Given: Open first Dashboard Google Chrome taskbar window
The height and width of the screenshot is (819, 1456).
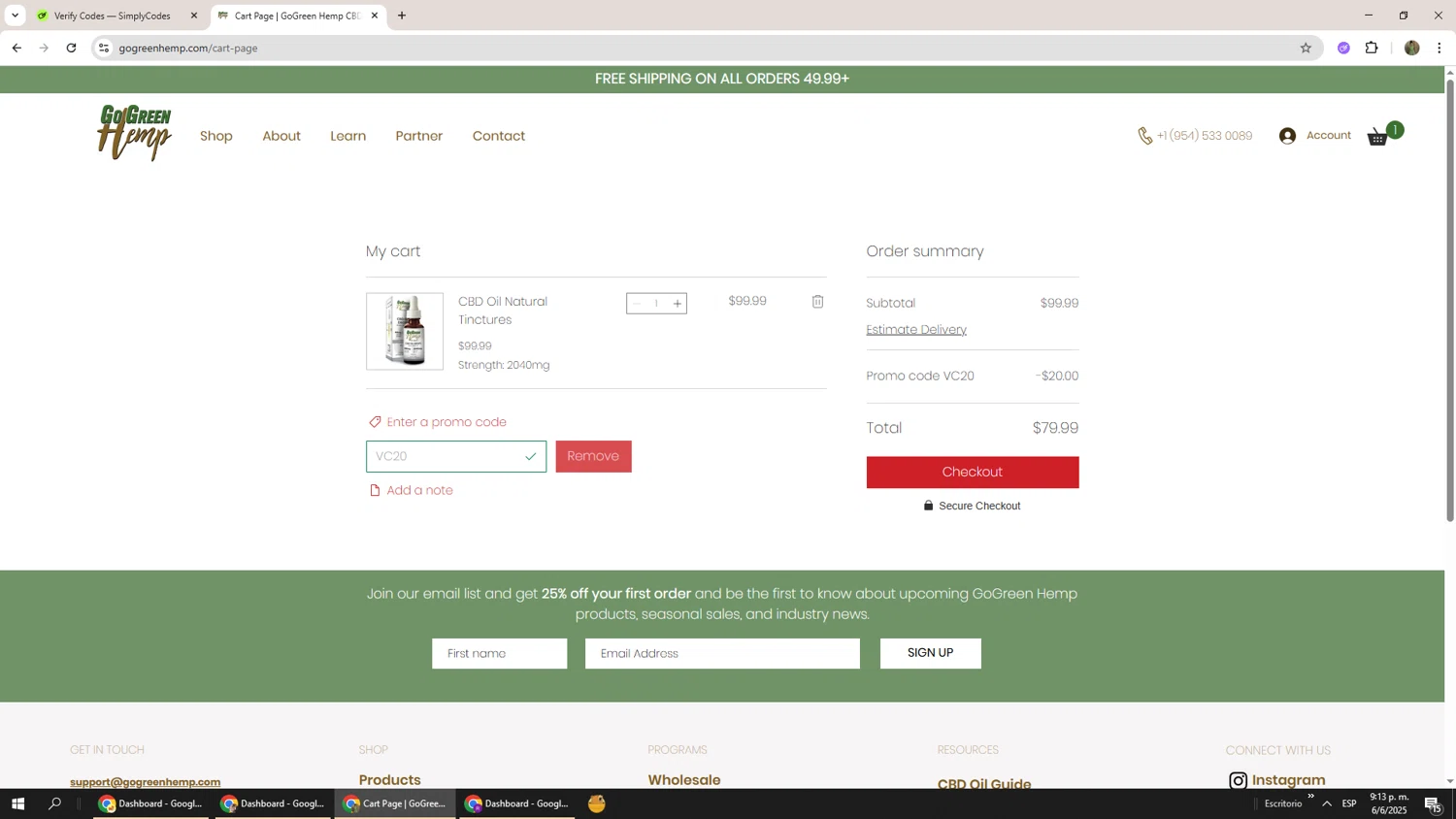Looking at the screenshot, I should (x=151, y=803).
